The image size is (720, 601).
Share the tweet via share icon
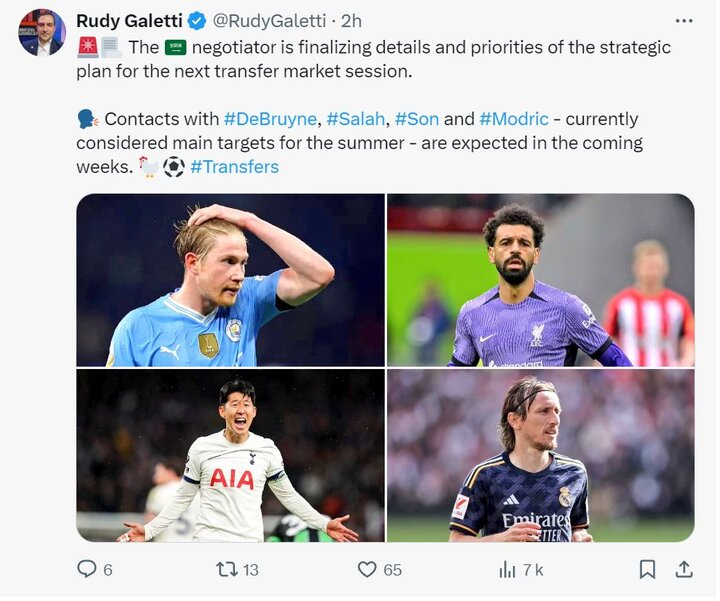pyautogui.click(x=684, y=569)
